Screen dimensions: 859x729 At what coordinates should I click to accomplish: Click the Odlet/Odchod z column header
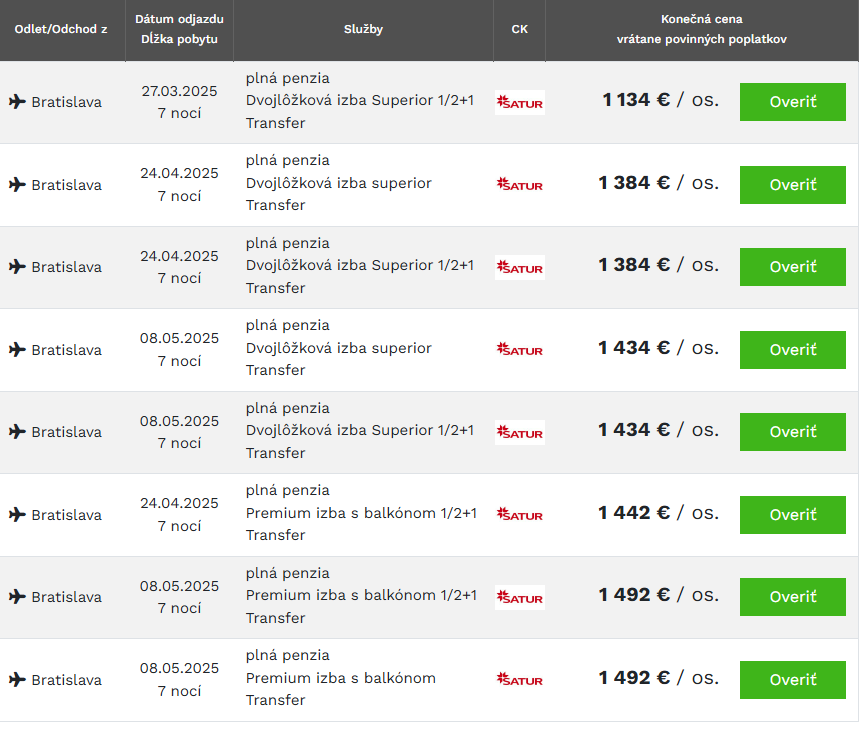point(61,29)
